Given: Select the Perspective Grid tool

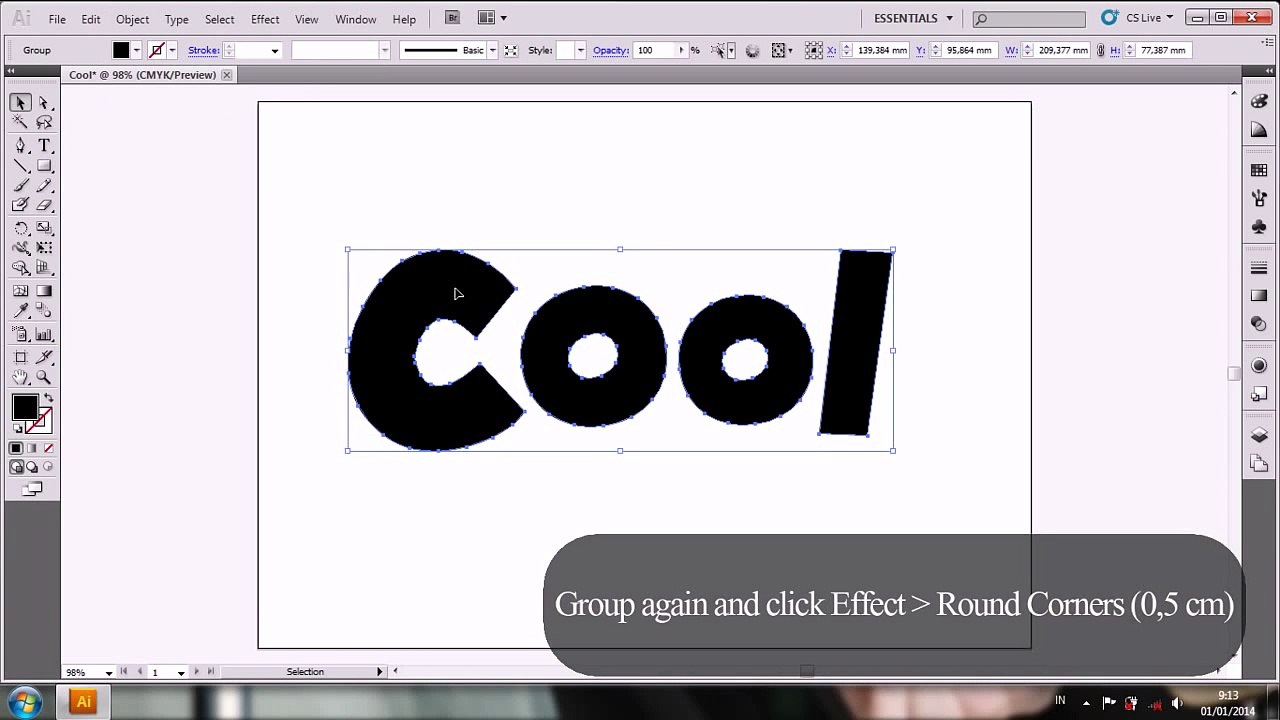Looking at the screenshot, I should click(x=44, y=268).
